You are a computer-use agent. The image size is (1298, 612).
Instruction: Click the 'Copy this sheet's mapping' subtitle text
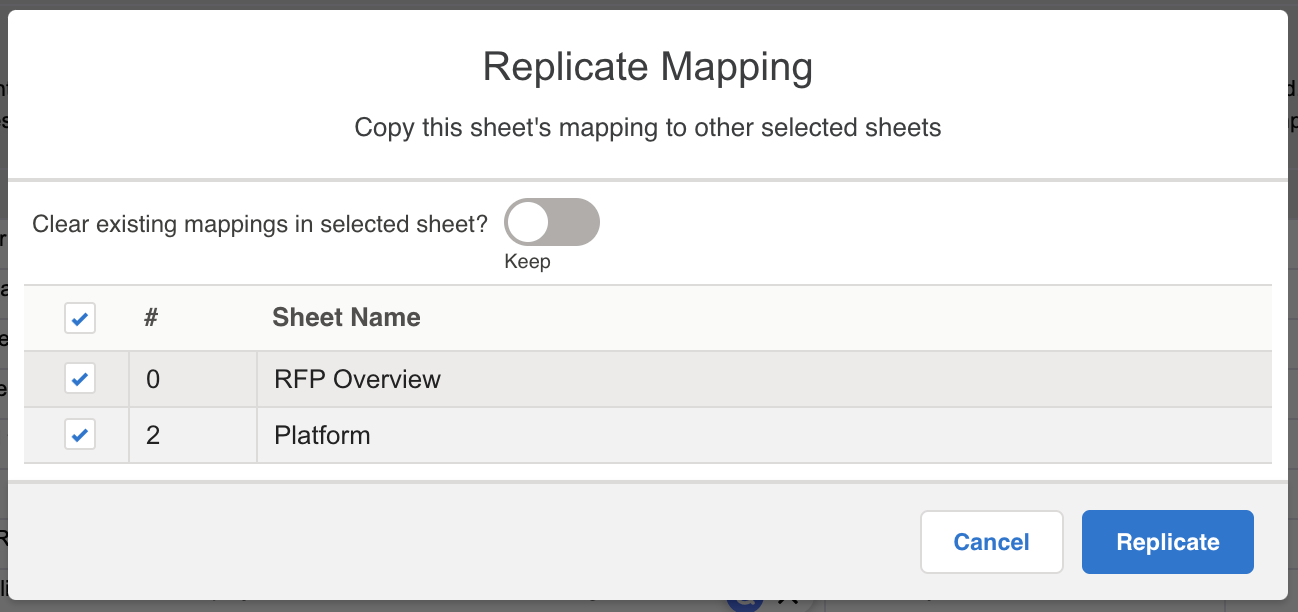click(648, 128)
